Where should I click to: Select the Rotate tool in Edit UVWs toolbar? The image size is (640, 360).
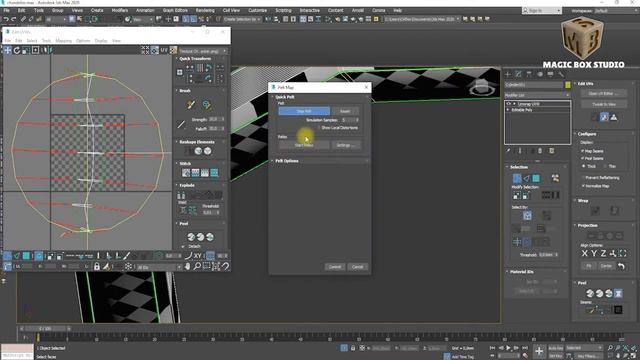(x=17, y=50)
